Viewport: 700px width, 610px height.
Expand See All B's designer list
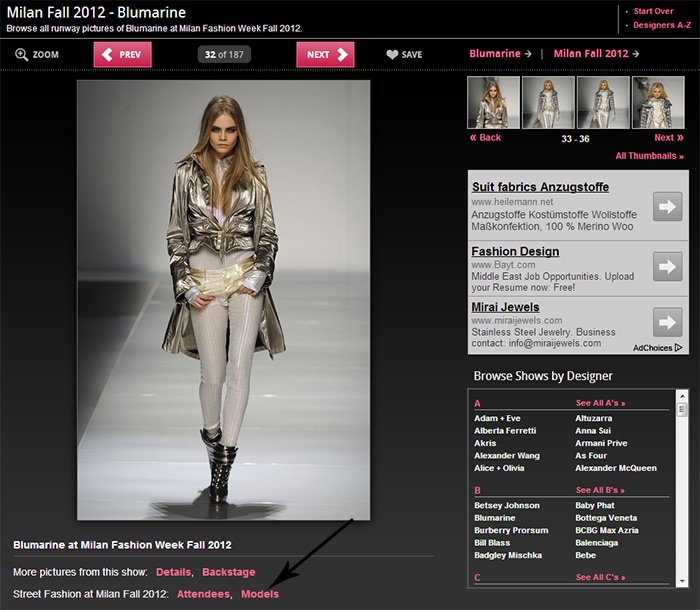[600, 491]
